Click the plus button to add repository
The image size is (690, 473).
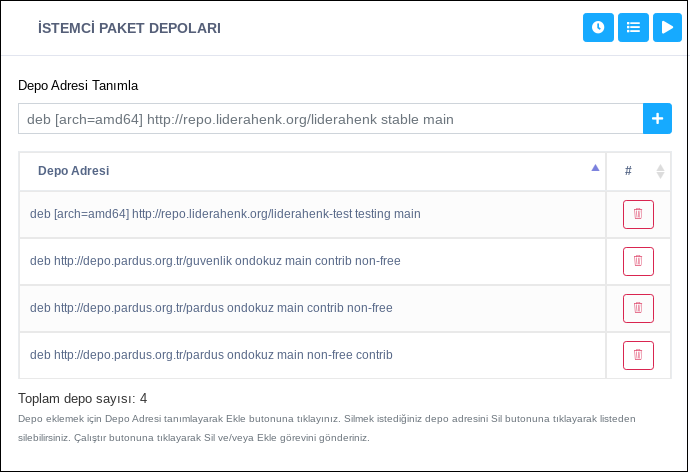[657, 119]
